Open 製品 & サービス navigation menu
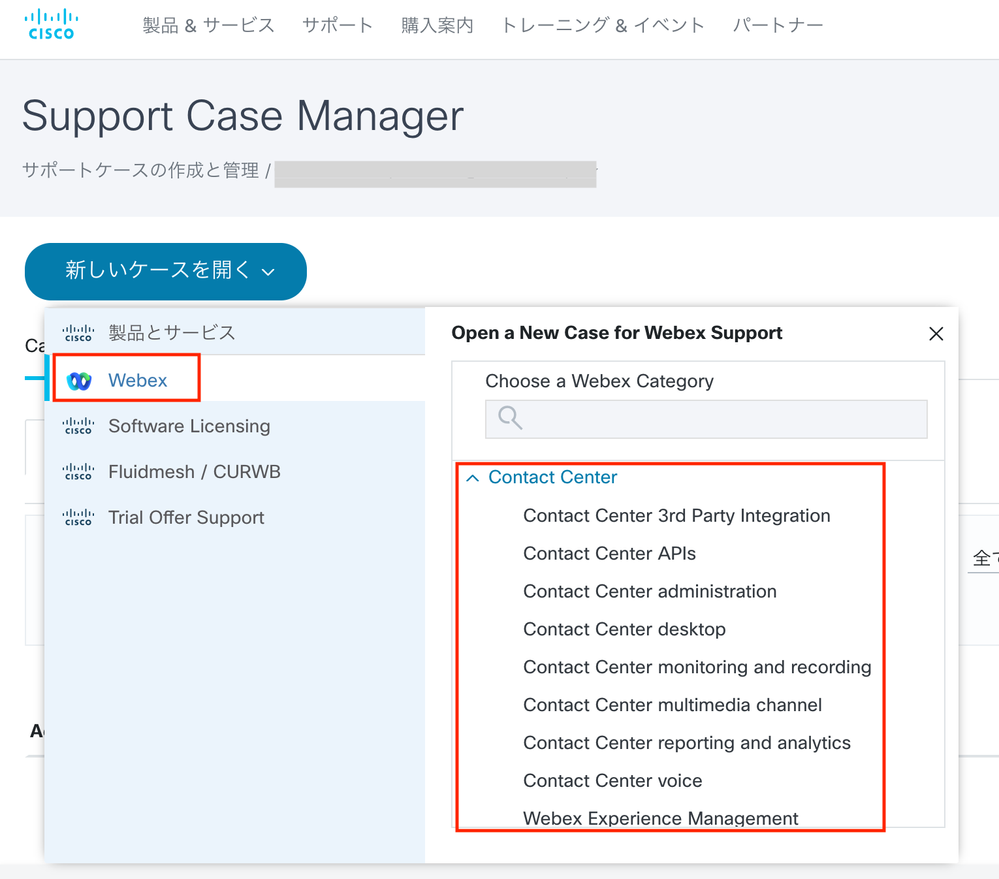 [208, 25]
